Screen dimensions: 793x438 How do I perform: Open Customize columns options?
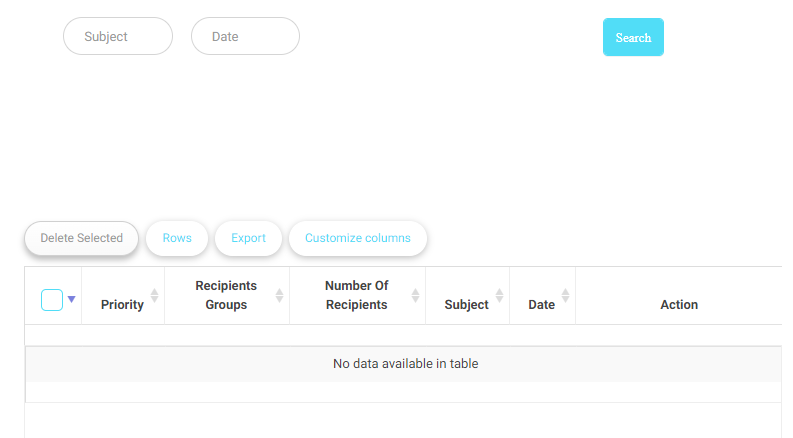[357, 238]
